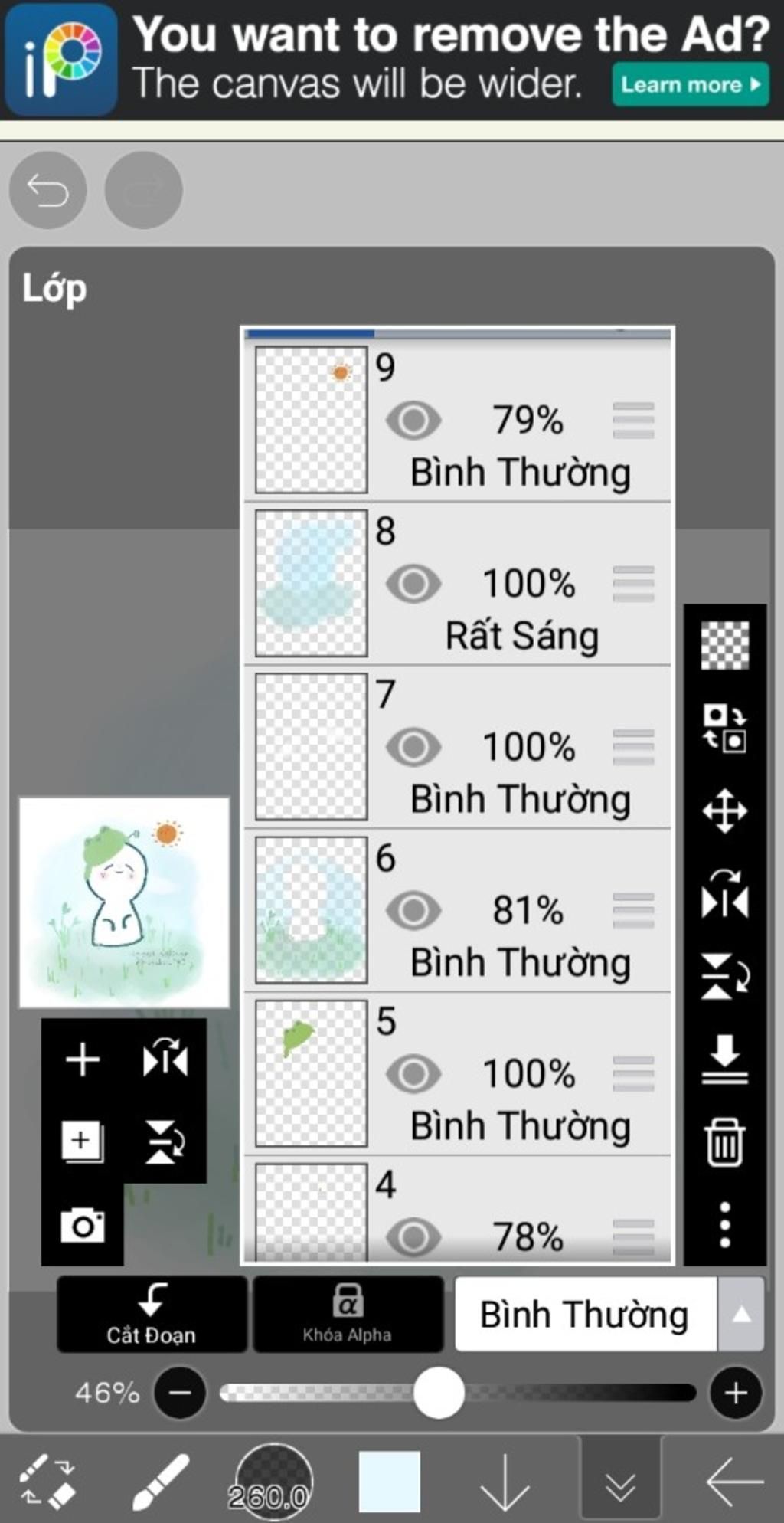This screenshot has height=1523, width=784.
Task: Select layer 5 with green leaf thumbnail
Action: pyautogui.click(x=458, y=1074)
